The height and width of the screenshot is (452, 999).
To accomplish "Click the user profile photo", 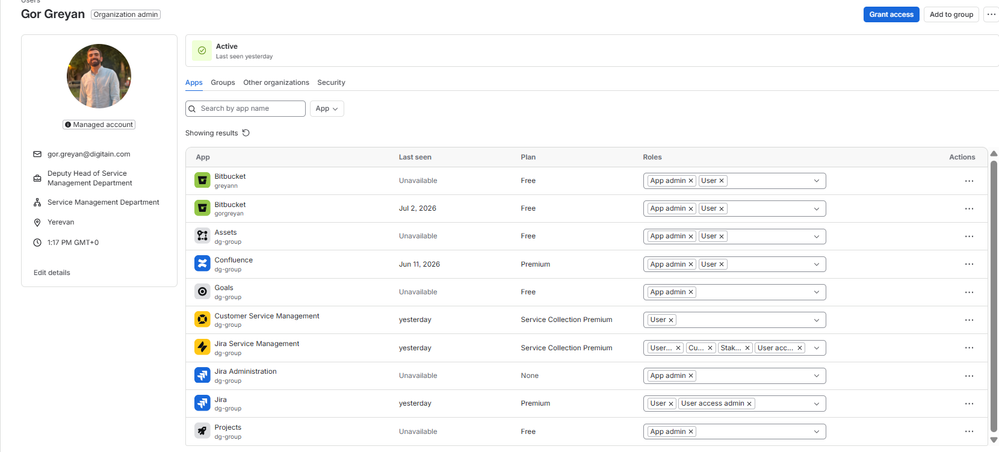I will click(99, 76).
